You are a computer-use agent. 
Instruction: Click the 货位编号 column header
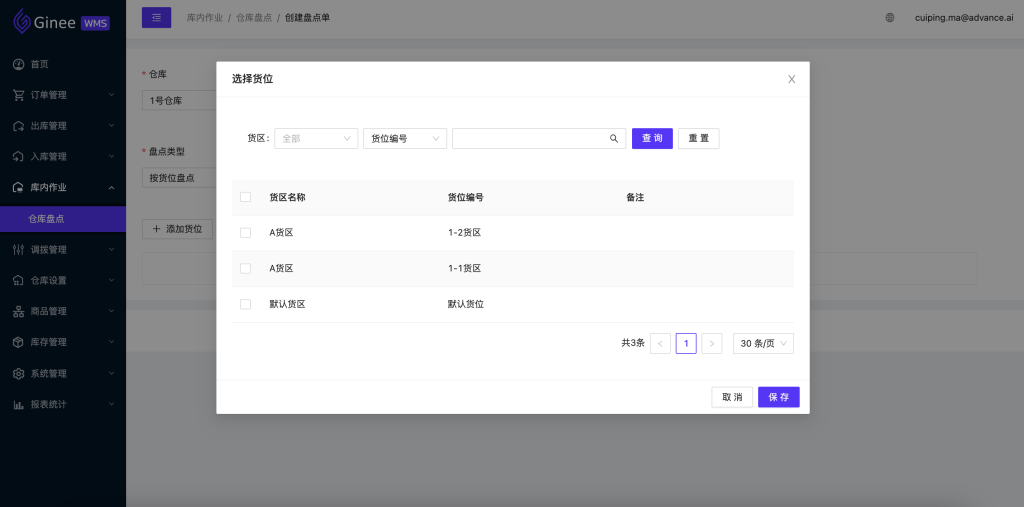(x=466, y=197)
